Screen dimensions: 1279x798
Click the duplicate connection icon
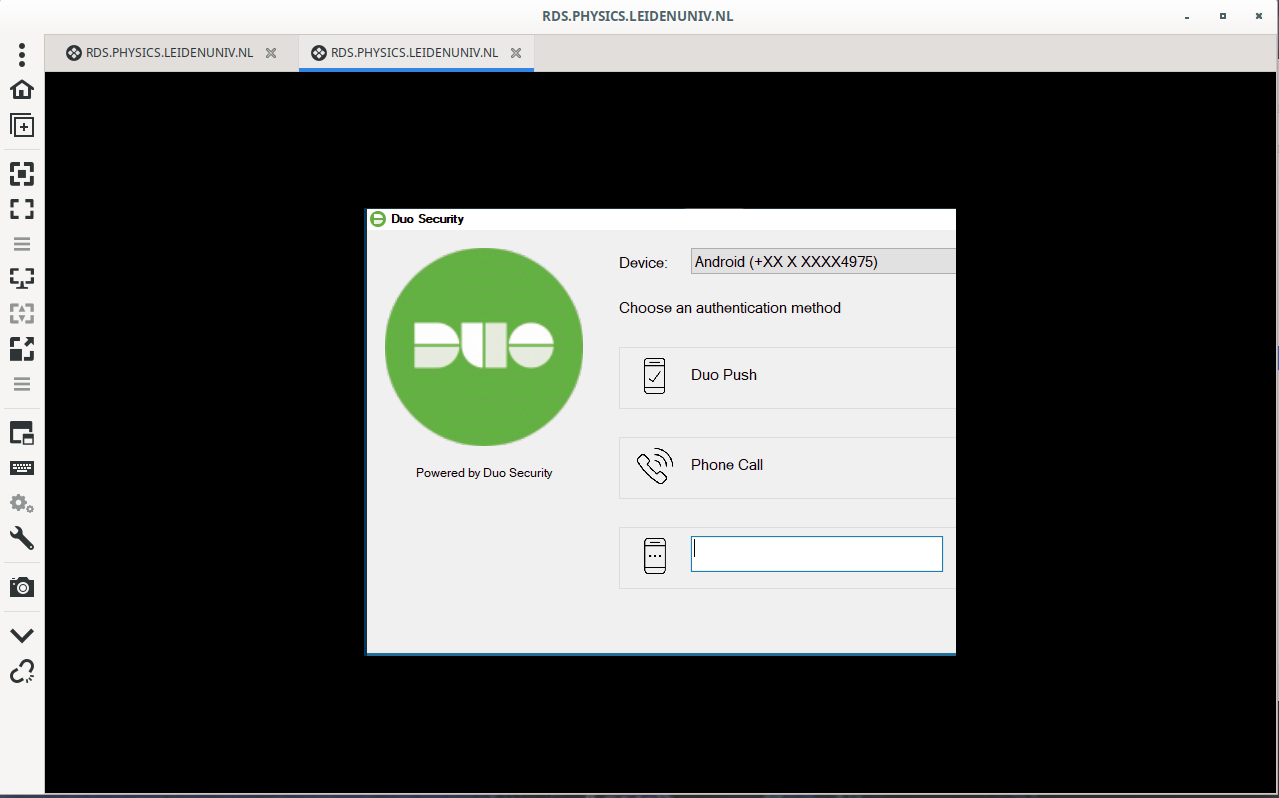point(22,125)
